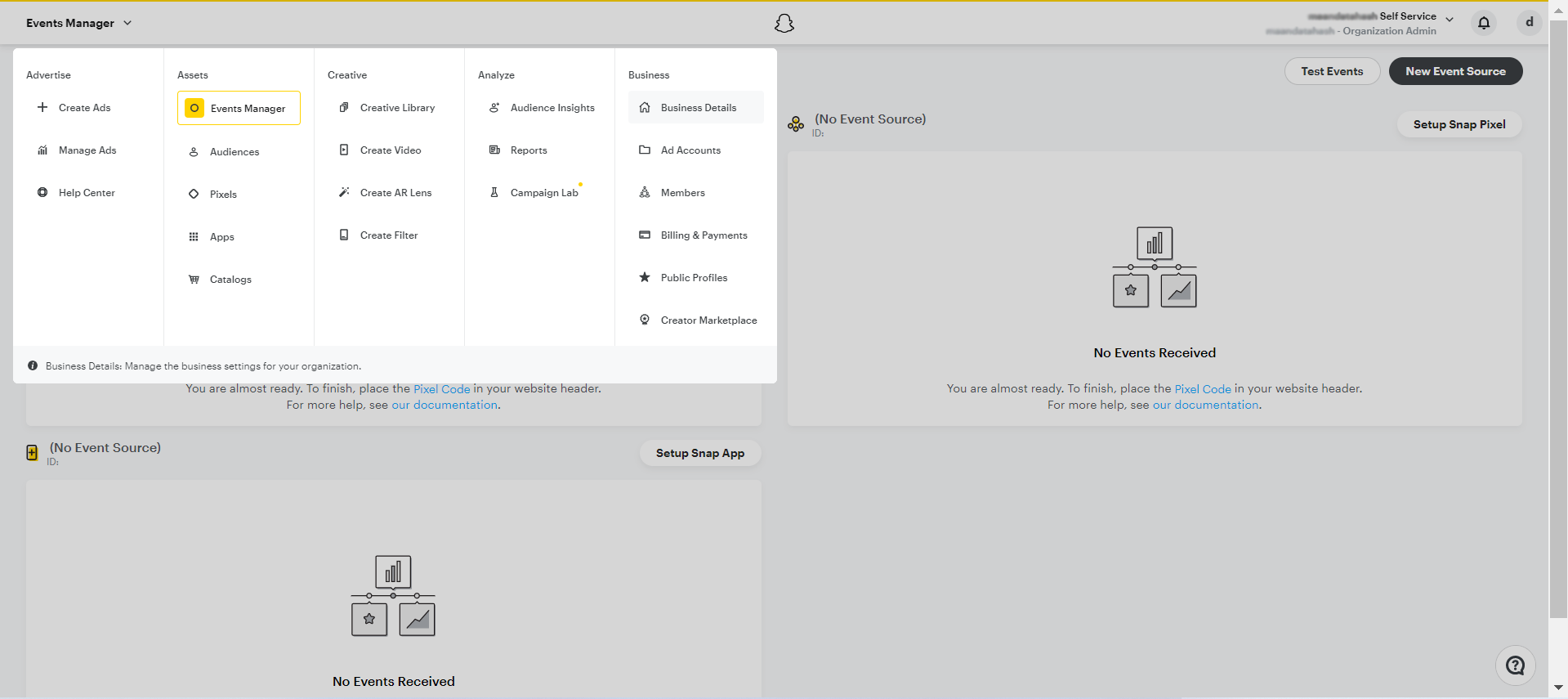Open Members menu item

(x=696, y=192)
